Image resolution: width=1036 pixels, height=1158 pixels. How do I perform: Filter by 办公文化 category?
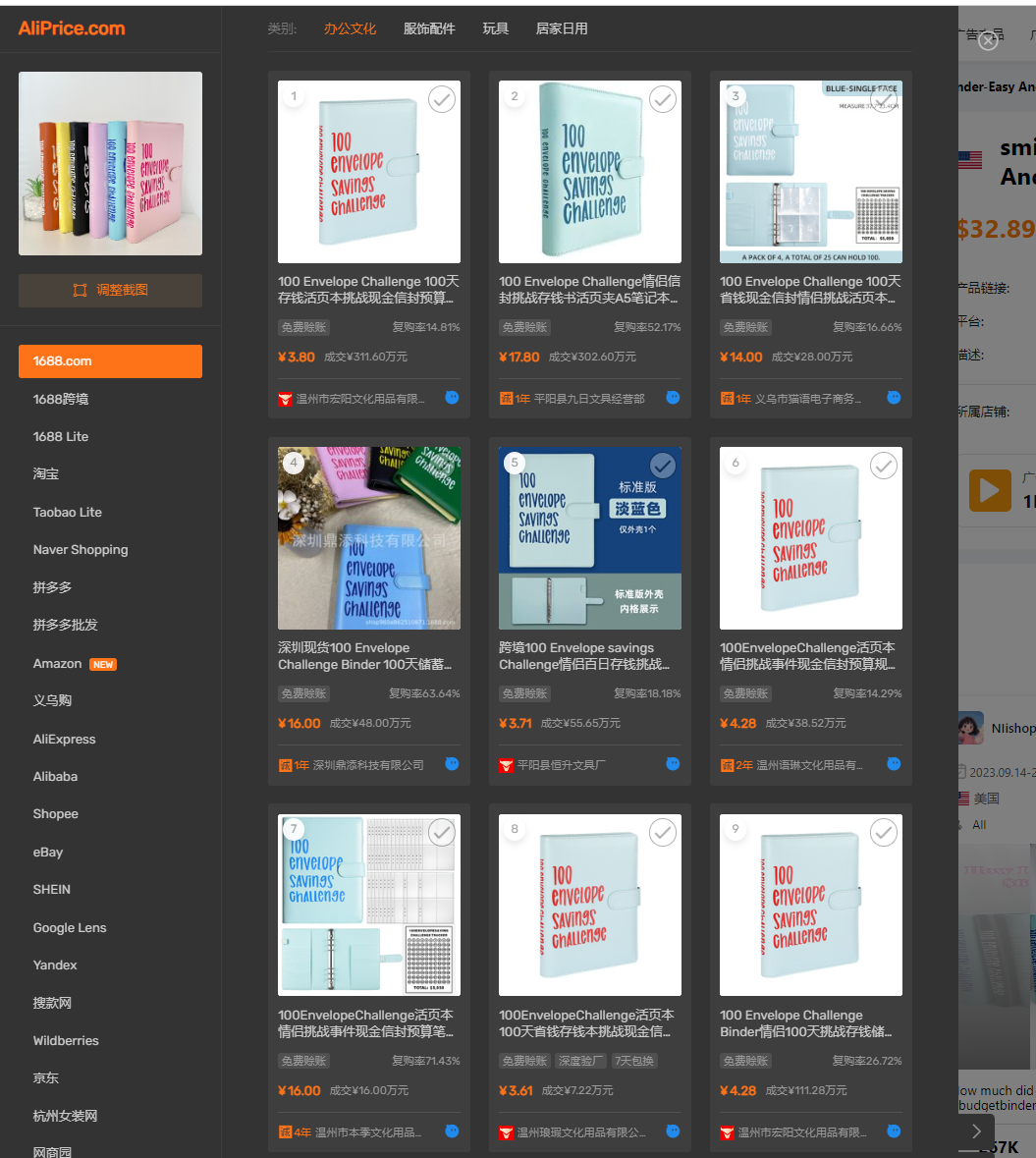(350, 28)
